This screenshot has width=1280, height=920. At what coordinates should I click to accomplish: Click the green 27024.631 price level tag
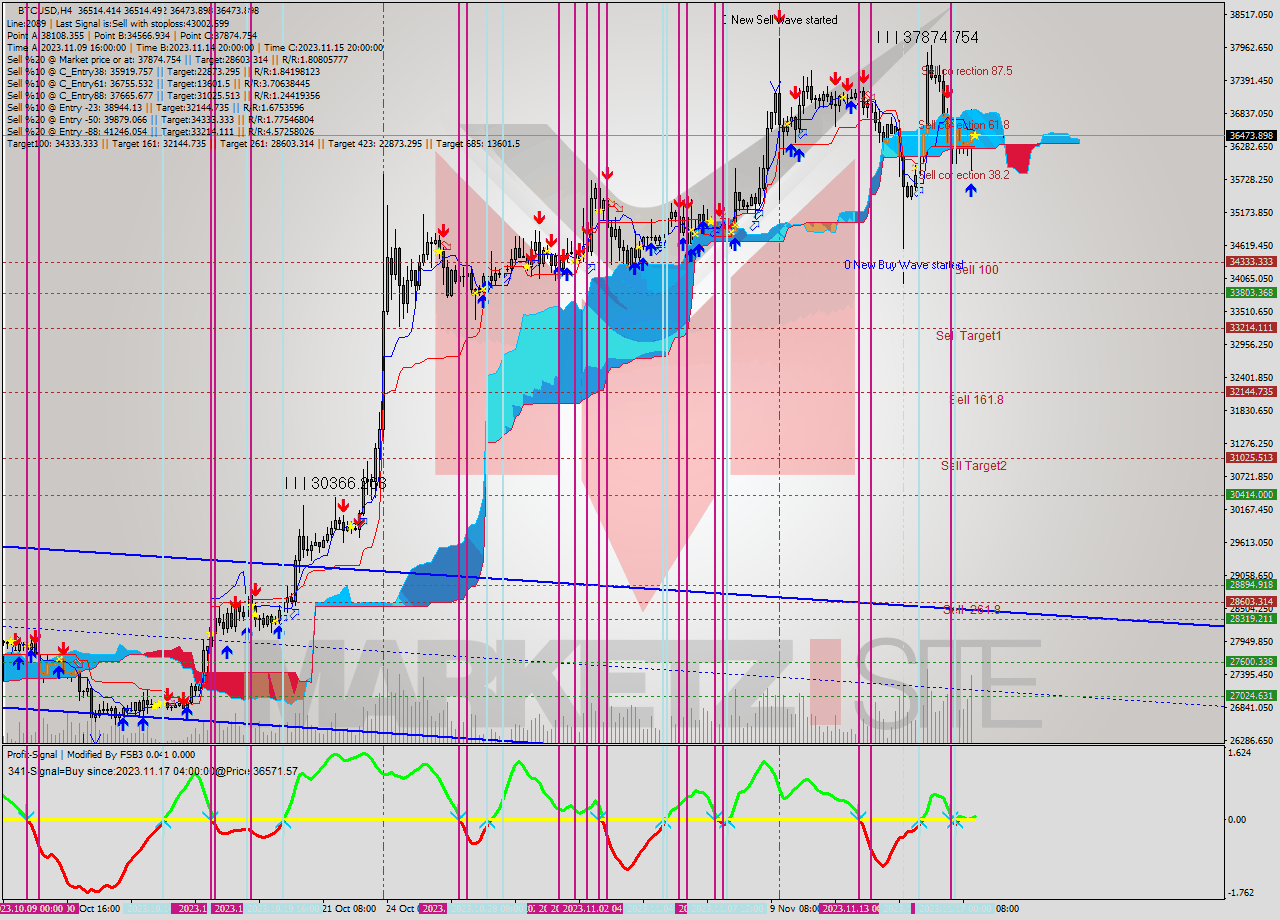click(1251, 696)
